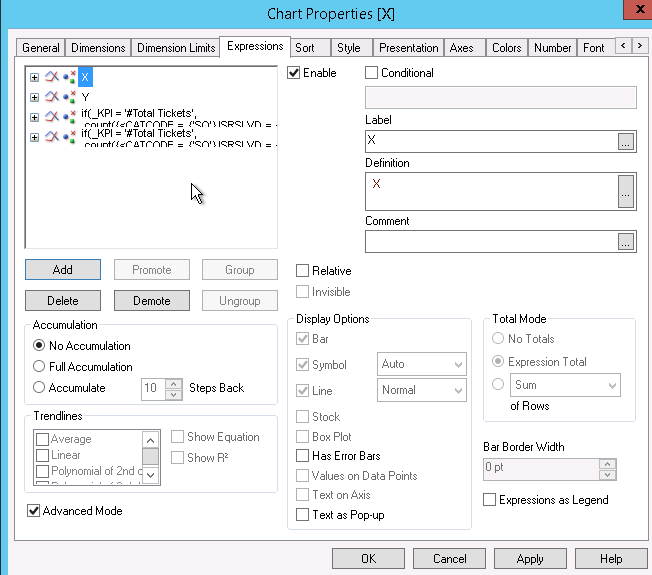
Task: Expand the Y expression tree node
Action: [35, 97]
